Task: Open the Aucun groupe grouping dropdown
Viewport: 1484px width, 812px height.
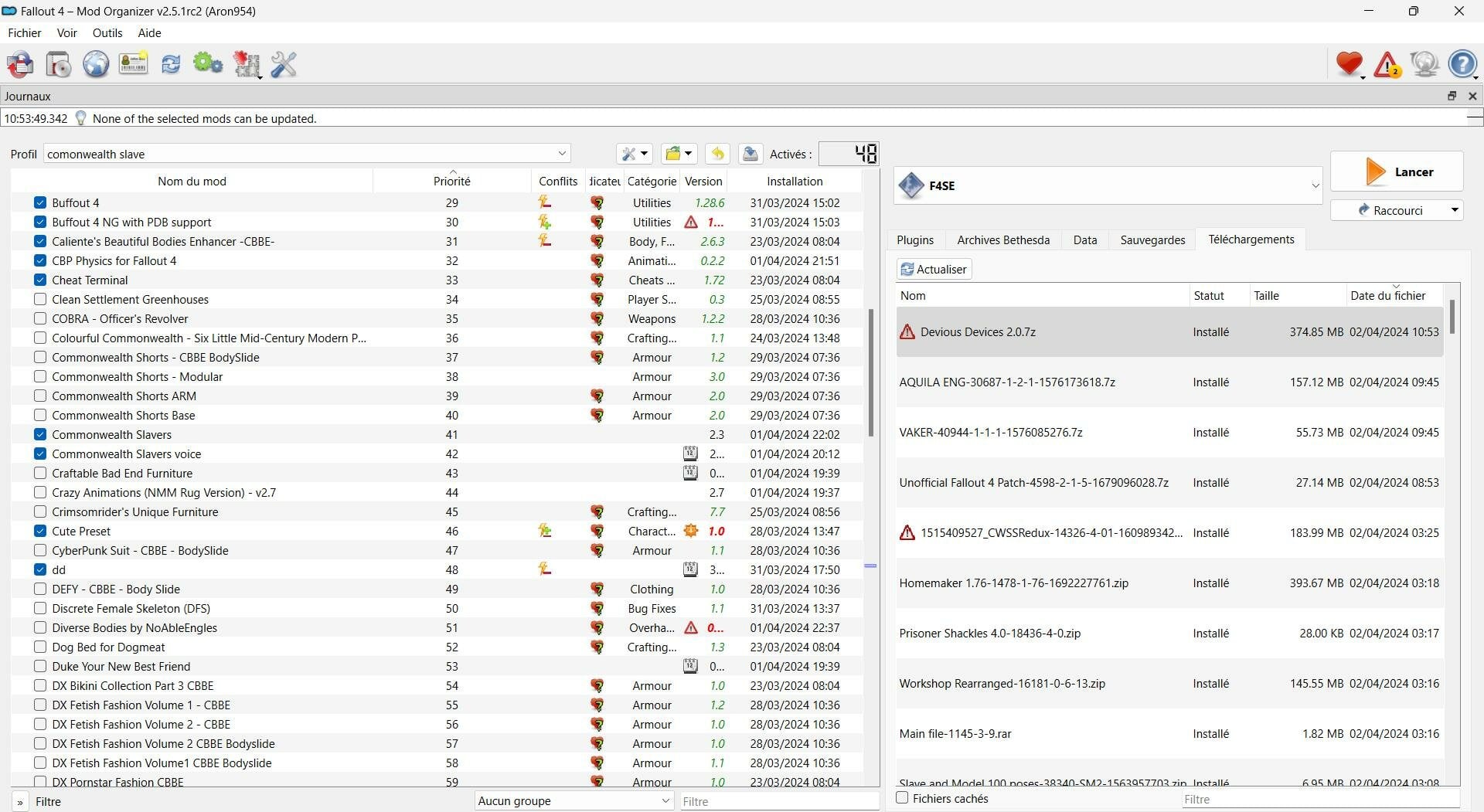Action: (x=574, y=801)
